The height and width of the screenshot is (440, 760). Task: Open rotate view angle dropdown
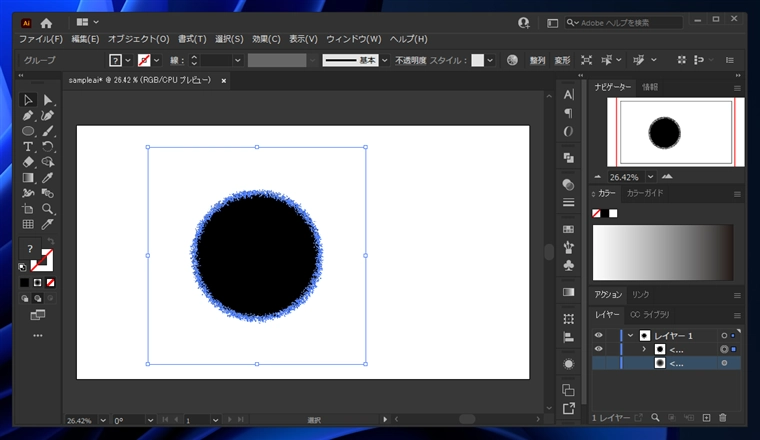click(x=150, y=420)
